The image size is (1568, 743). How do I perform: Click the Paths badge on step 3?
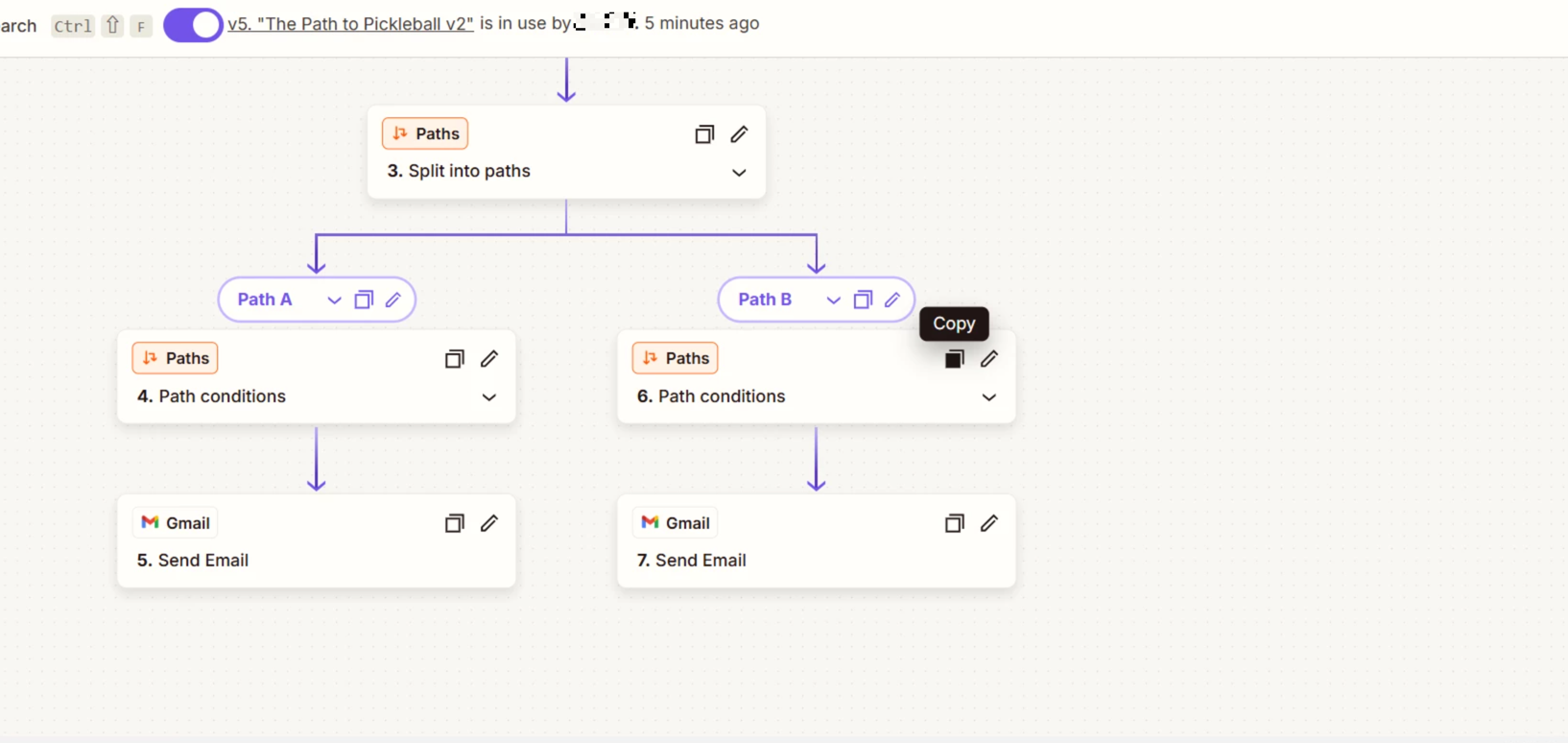coord(425,134)
